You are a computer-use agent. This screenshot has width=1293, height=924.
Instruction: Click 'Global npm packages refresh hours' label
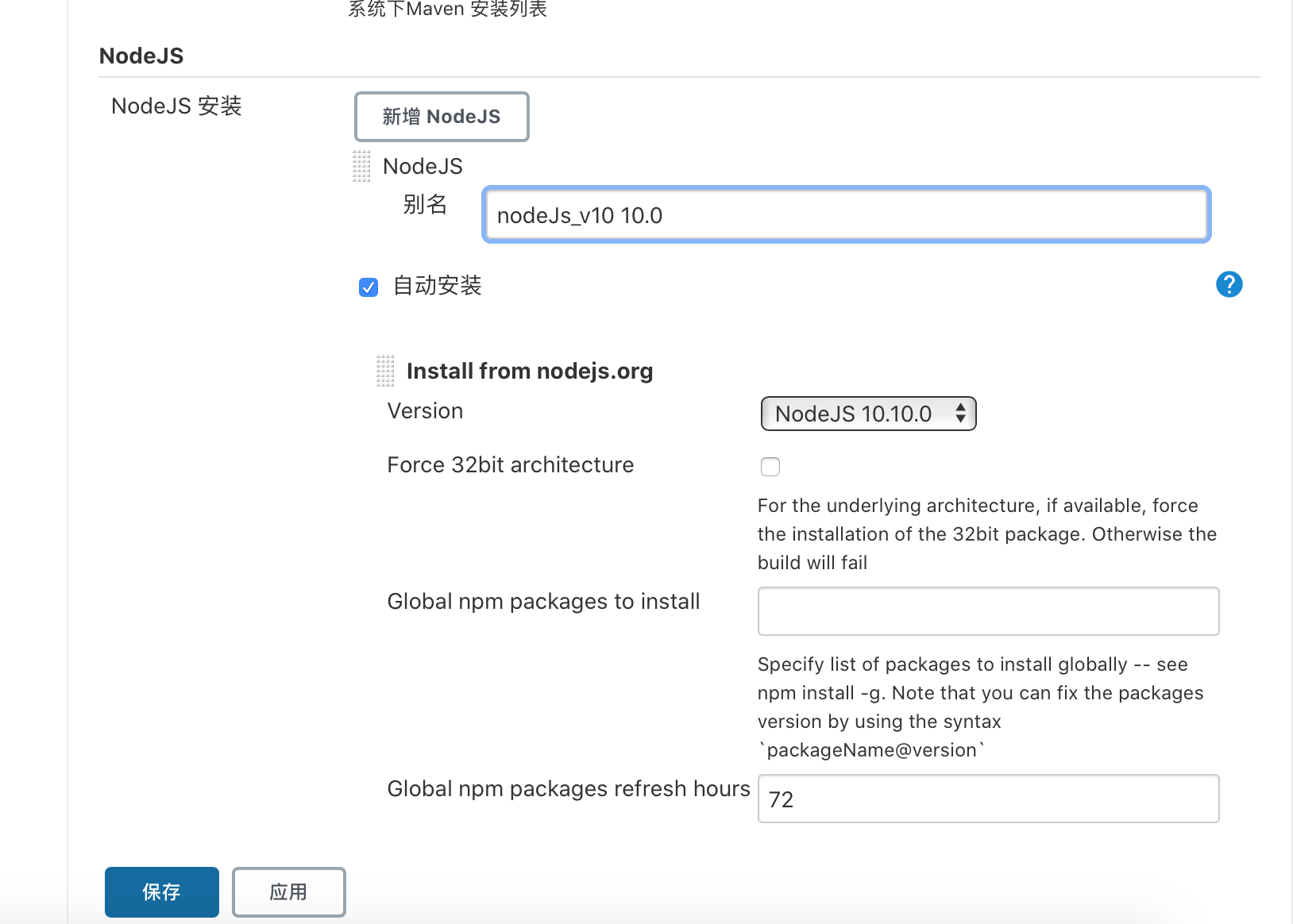pos(569,789)
